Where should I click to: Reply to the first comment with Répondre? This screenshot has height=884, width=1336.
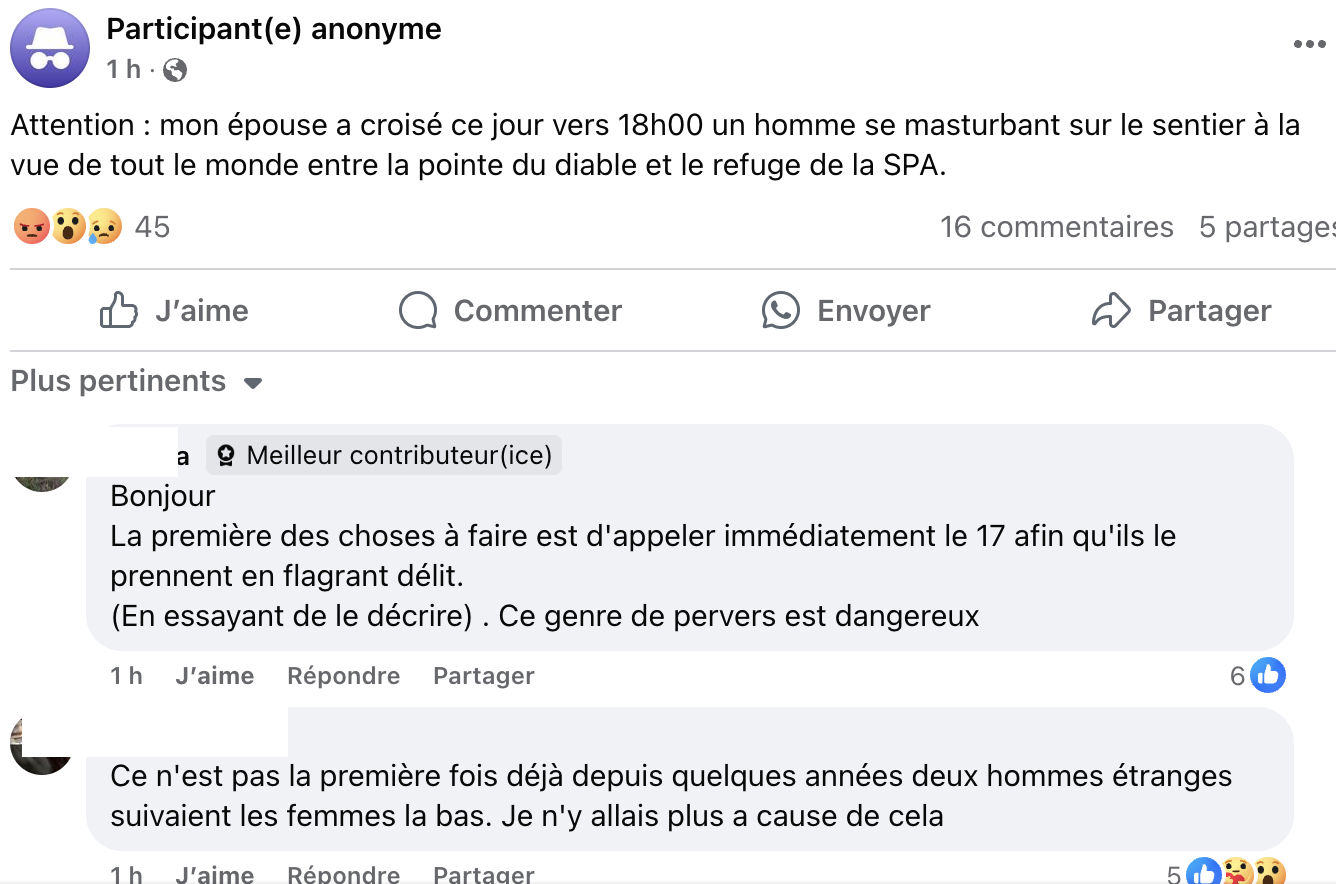click(x=343, y=676)
